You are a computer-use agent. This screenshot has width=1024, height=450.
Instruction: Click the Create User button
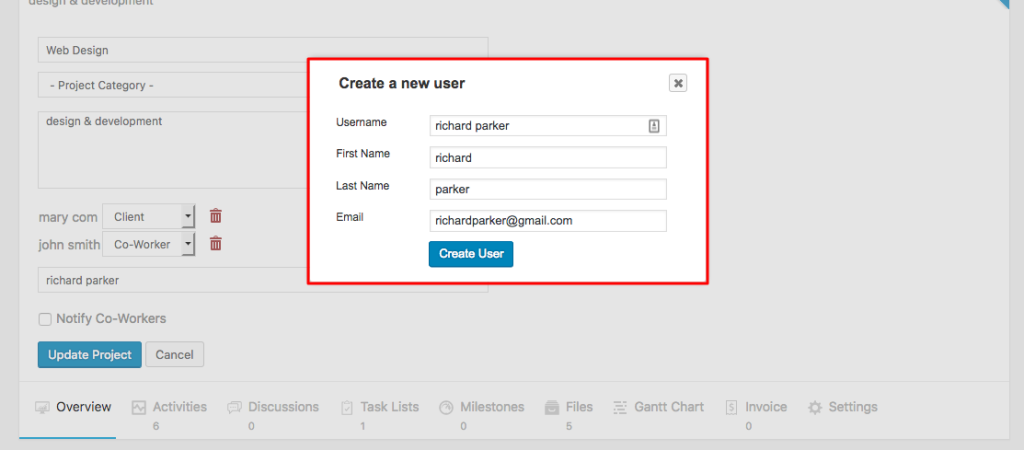471,254
